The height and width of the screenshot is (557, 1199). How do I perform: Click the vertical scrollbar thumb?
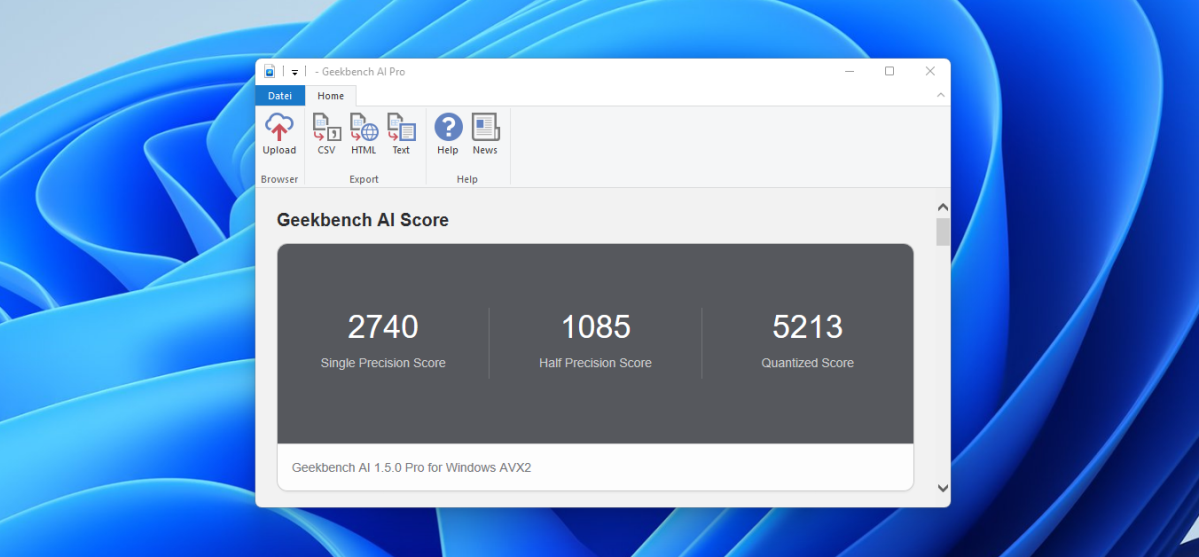click(943, 232)
